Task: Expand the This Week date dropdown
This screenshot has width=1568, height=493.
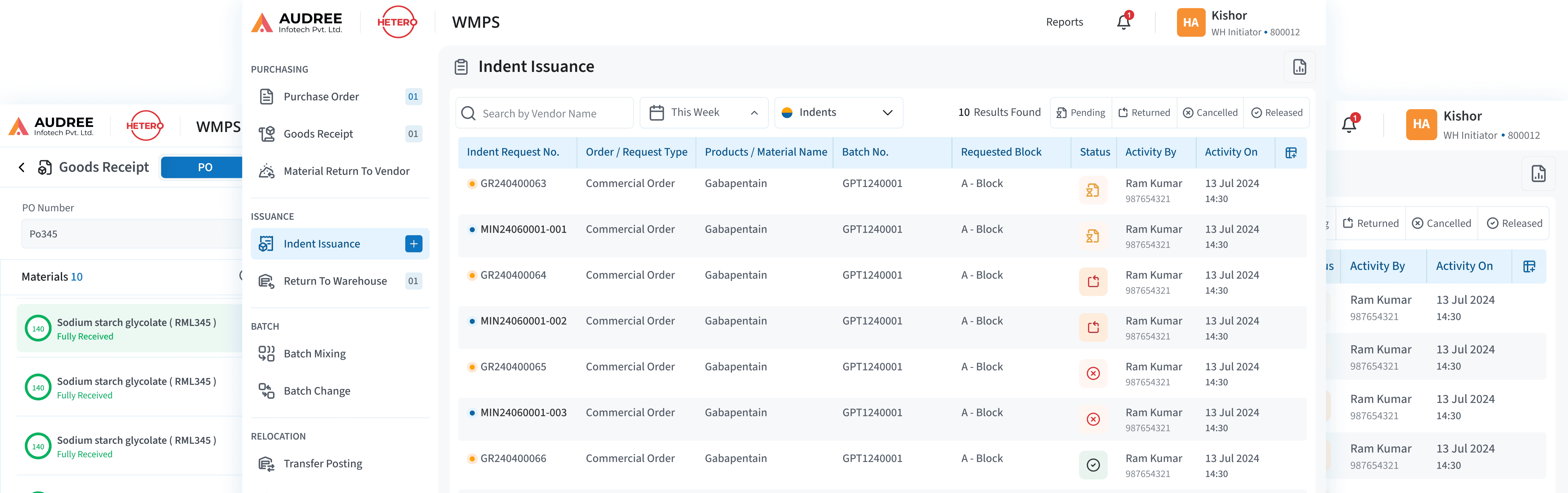Action: [x=704, y=113]
